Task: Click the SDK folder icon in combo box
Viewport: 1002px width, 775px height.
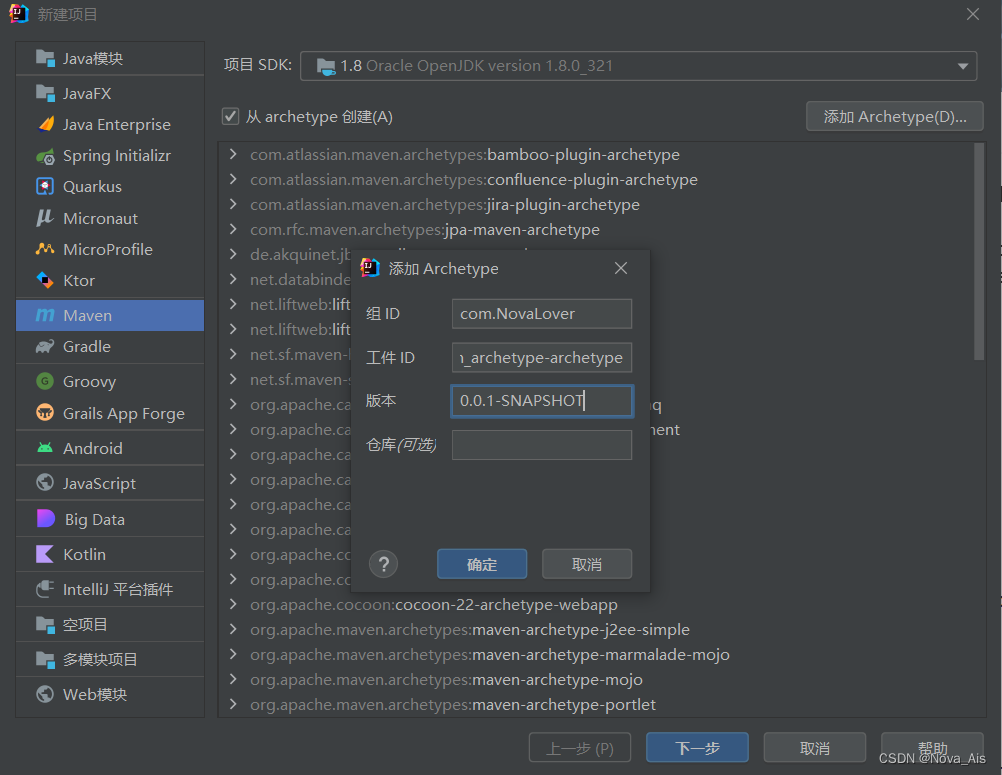Action: click(x=326, y=66)
